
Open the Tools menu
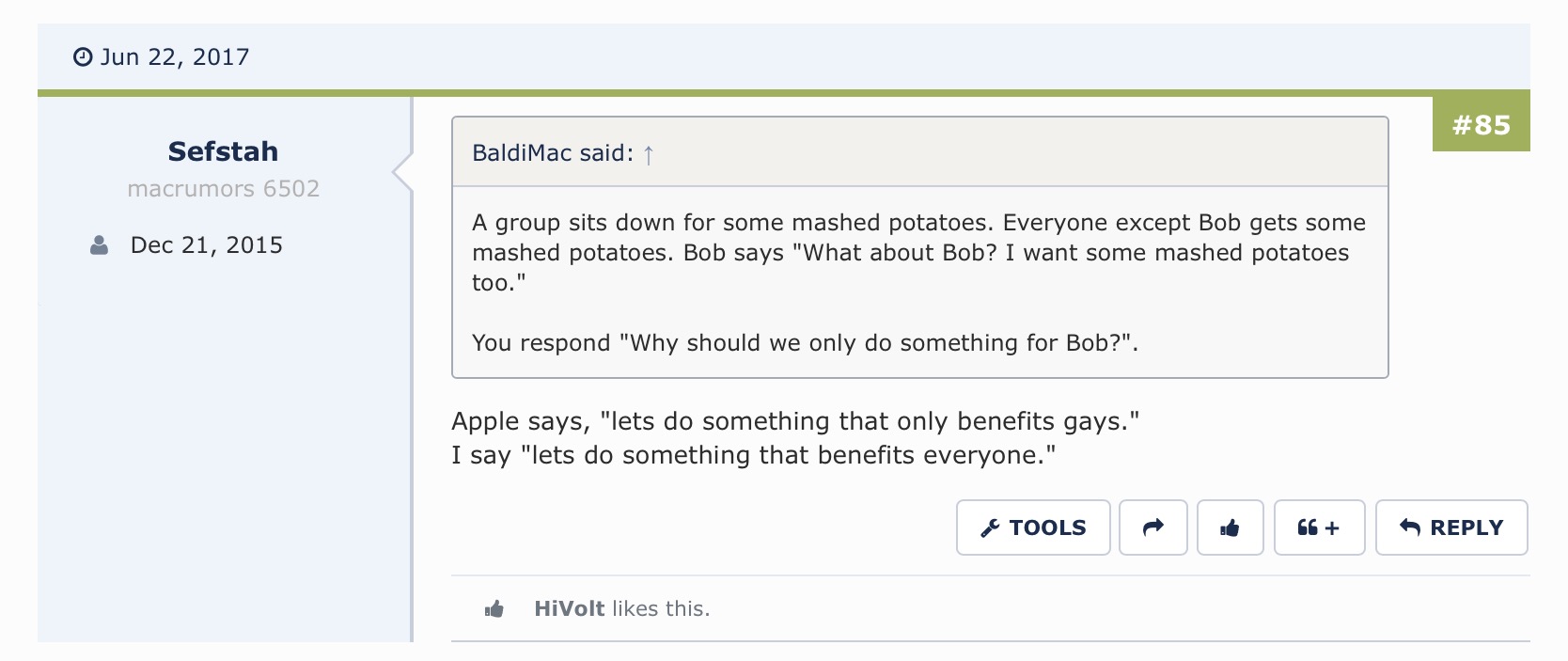[1033, 527]
